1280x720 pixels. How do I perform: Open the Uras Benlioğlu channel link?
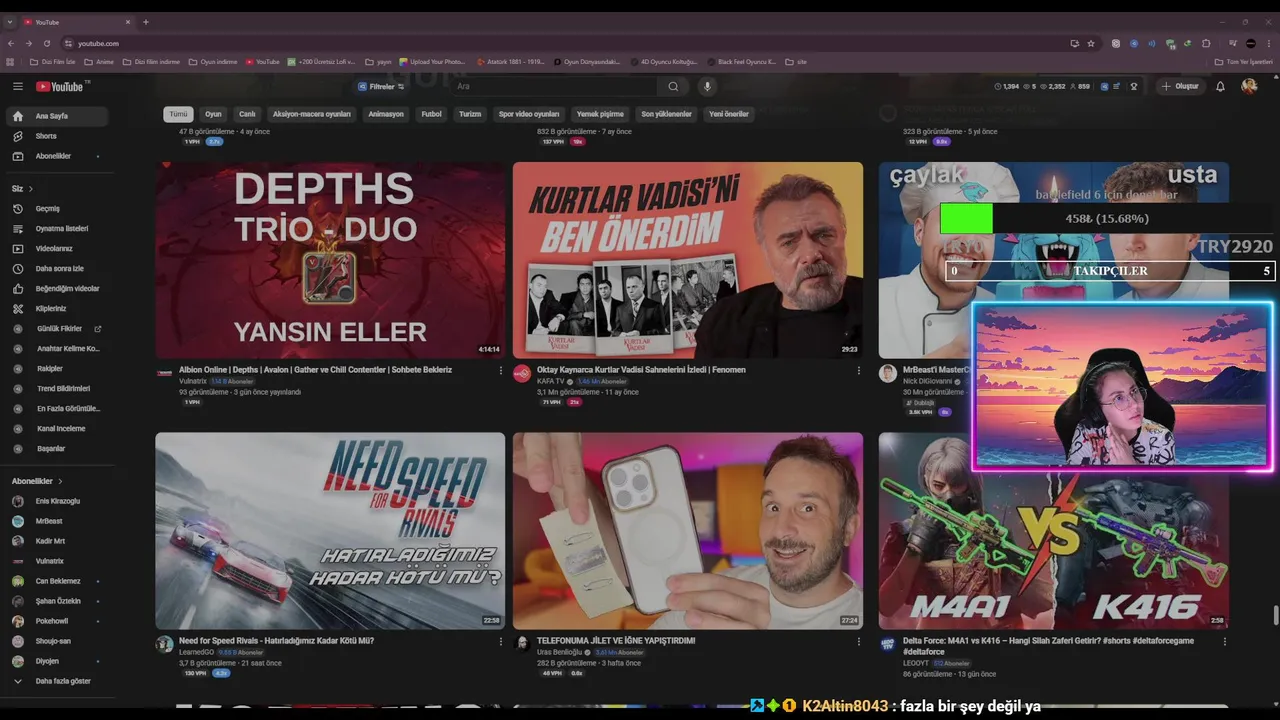click(559, 652)
